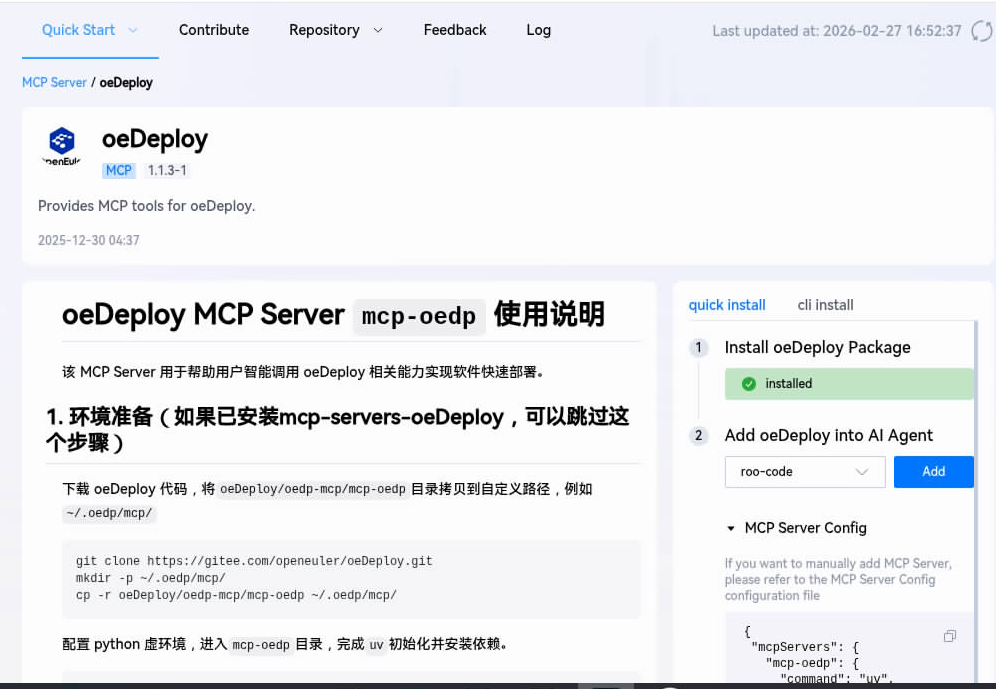This screenshot has height=689, width=996.
Task: Open the roo-code AI agent selector
Action: pos(804,472)
